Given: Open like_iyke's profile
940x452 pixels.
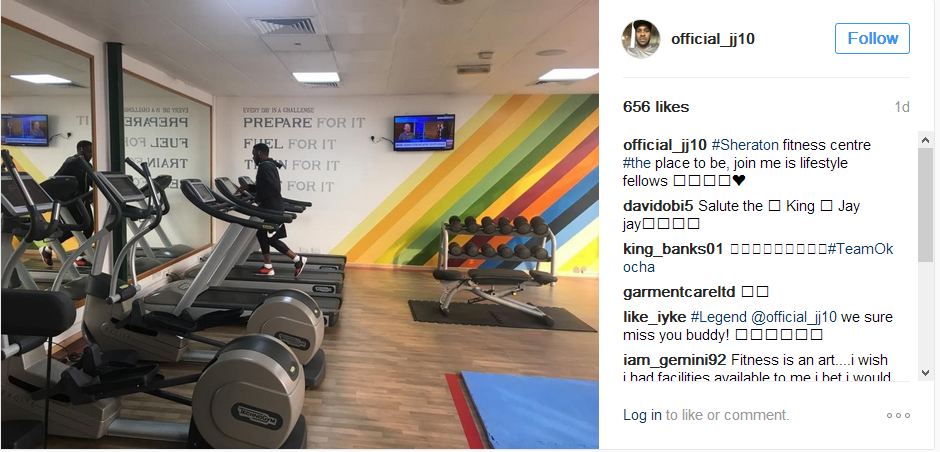Looking at the screenshot, I should click(655, 317).
